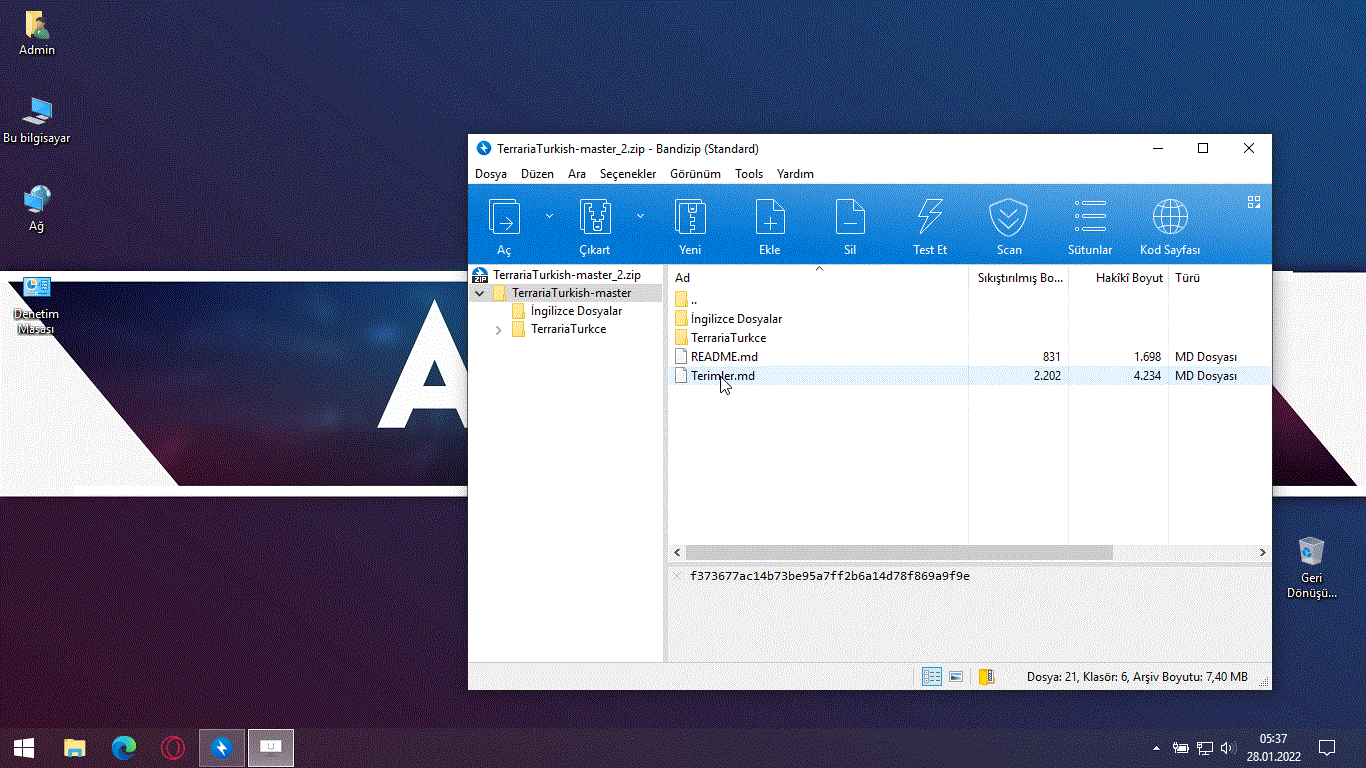Click the Ekle (Add) toolbar icon
The image size is (1366, 768).
tap(770, 217)
